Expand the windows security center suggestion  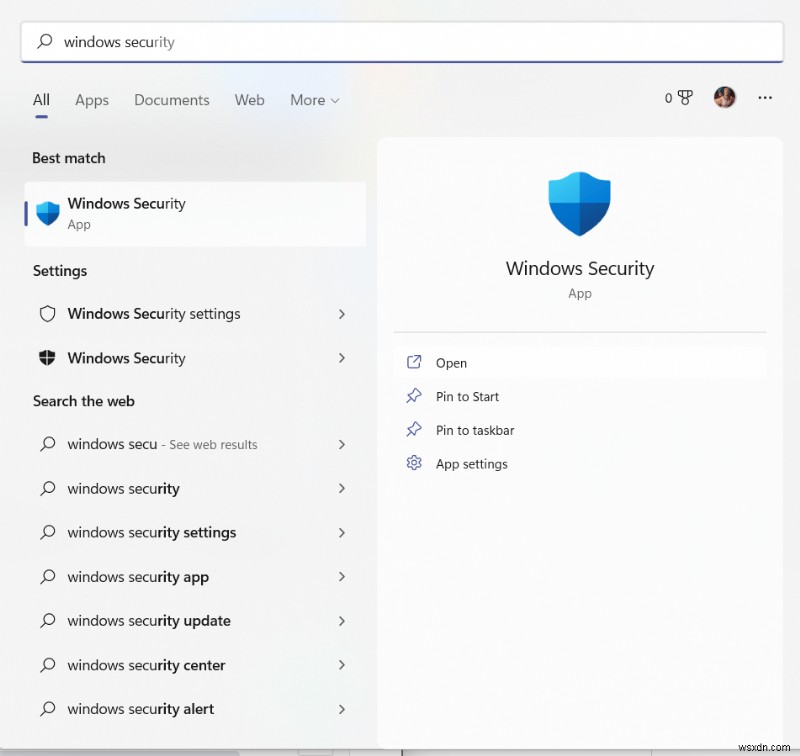[341, 665]
